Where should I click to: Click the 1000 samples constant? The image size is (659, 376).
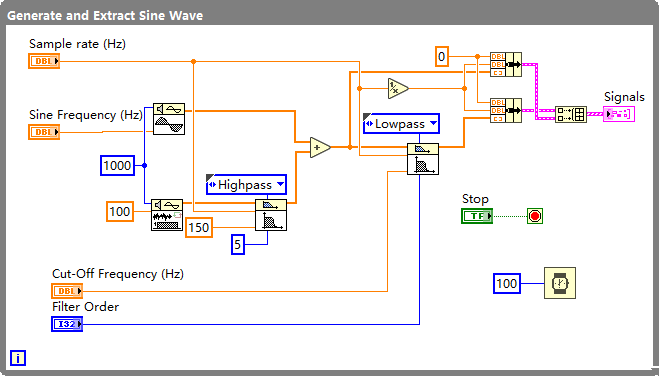point(117,165)
